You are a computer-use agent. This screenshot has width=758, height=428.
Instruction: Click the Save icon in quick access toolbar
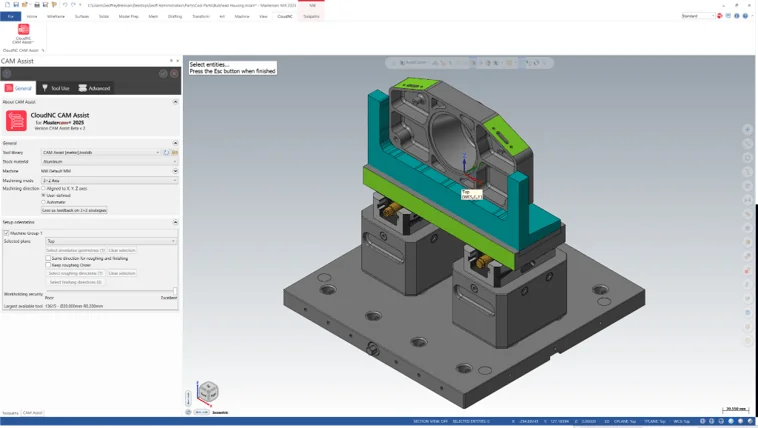click(16, 5)
